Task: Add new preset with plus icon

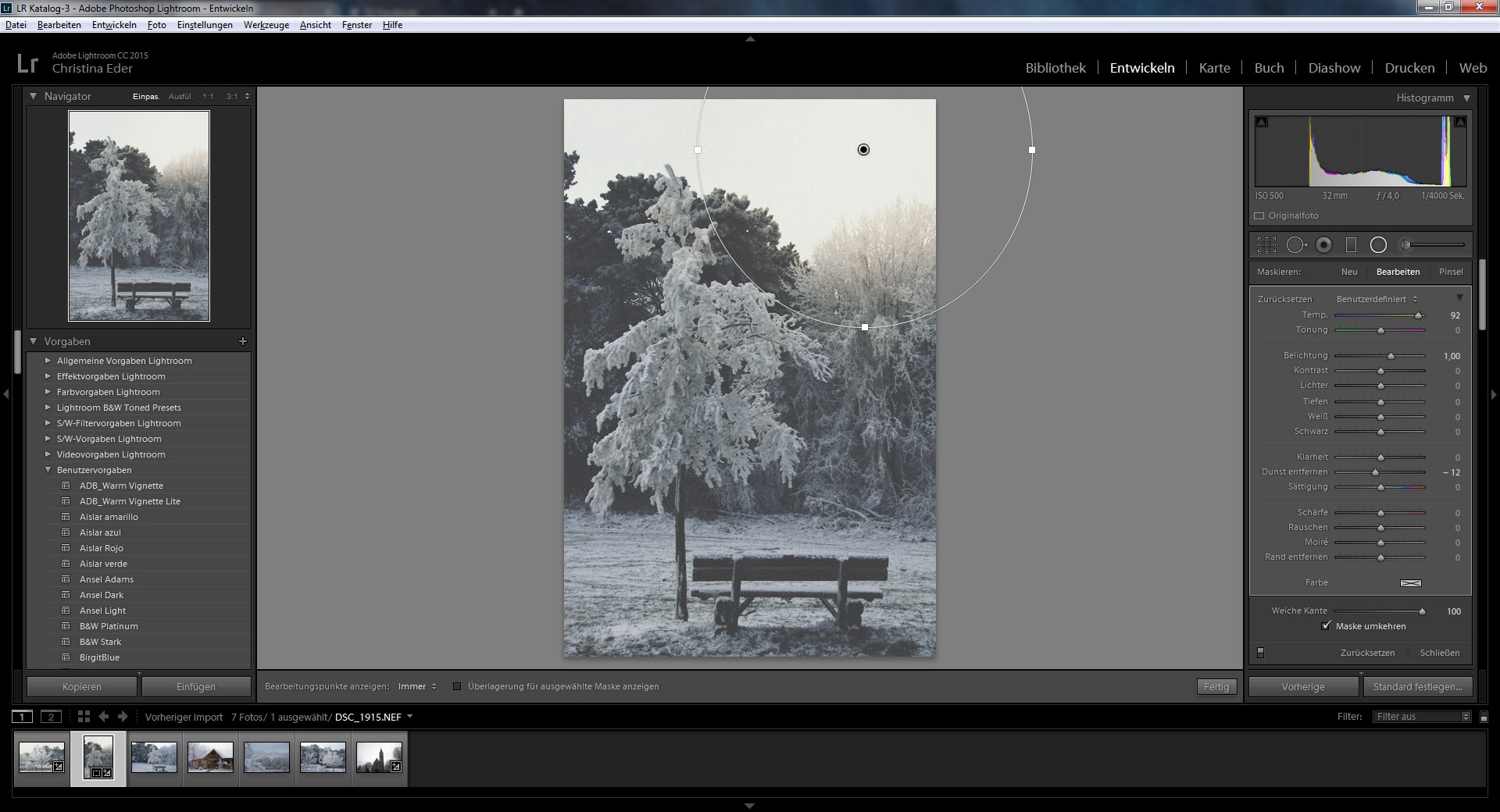Action: click(x=242, y=341)
